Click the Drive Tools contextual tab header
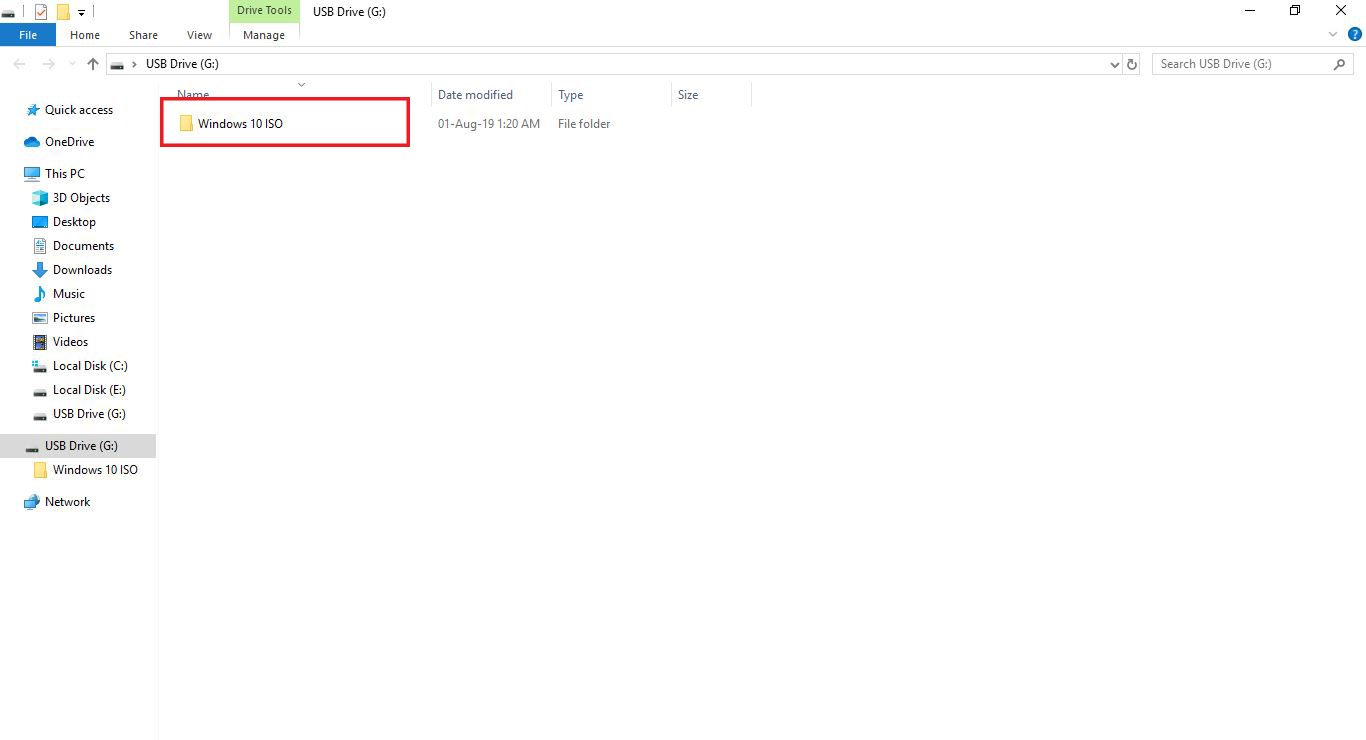Viewport: 1366px width, 740px height. (264, 11)
